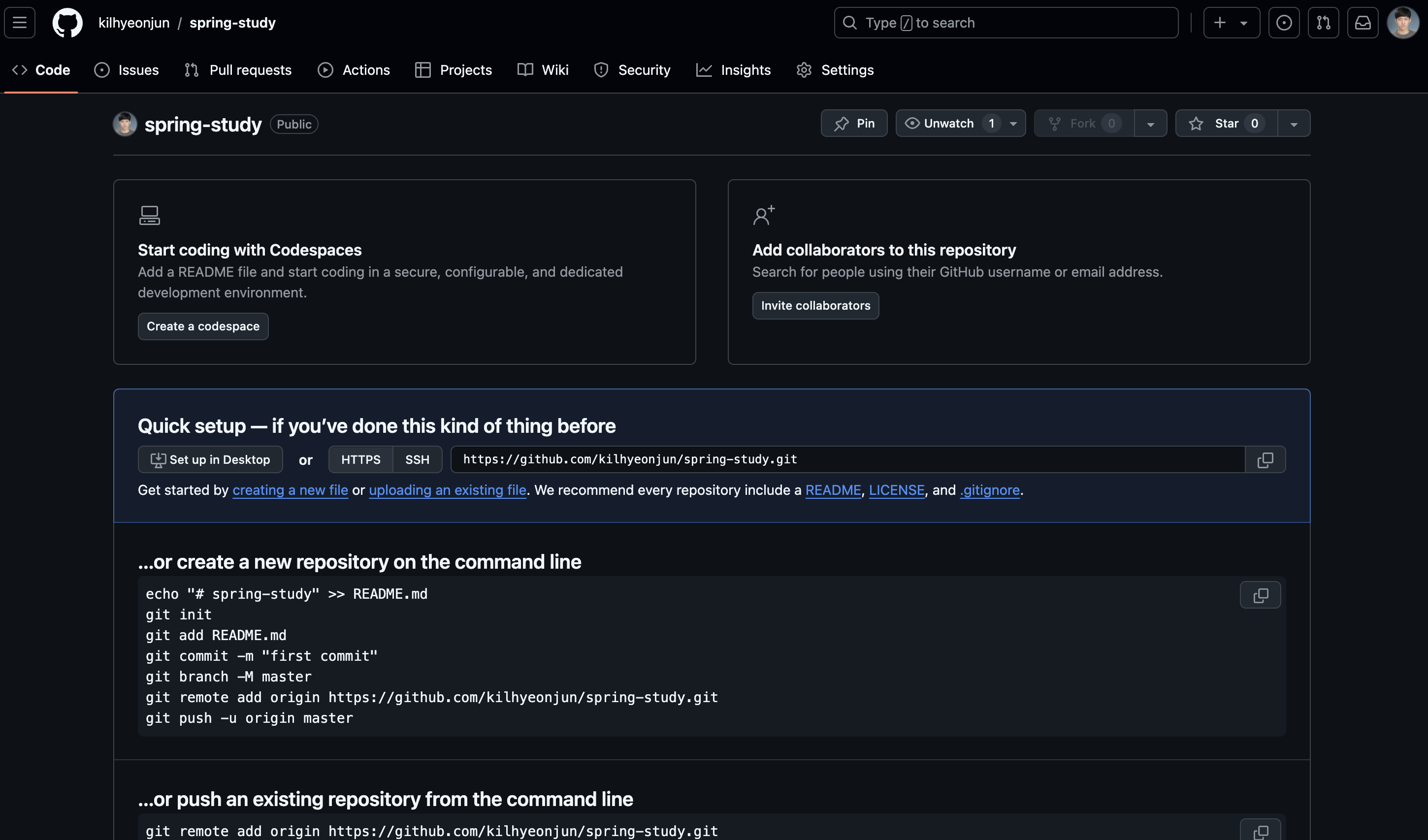Viewport: 1428px width, 840px height.
Task: Select the SSH clone protocol
Action: 417,460
